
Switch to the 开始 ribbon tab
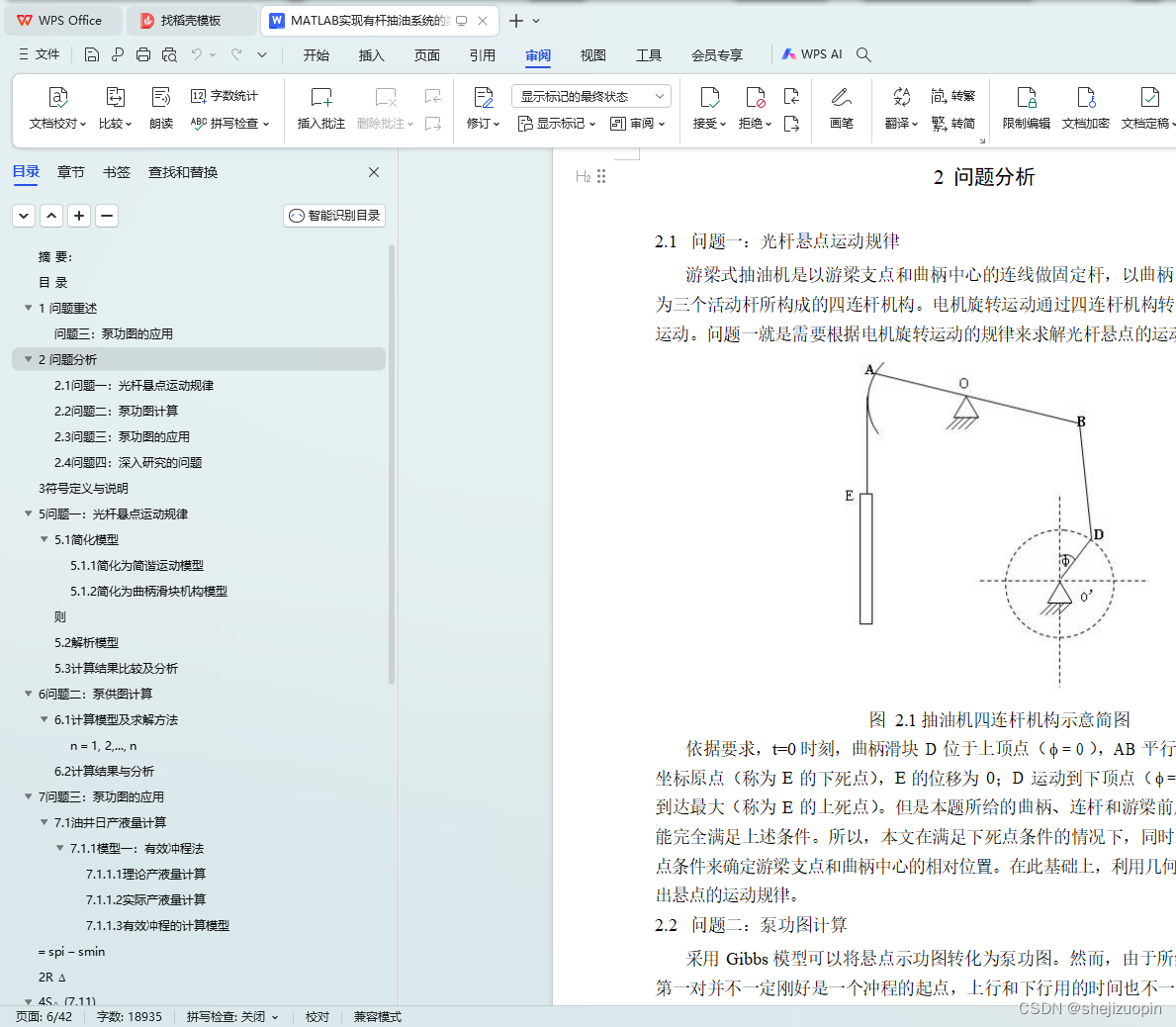click(317, 54)
